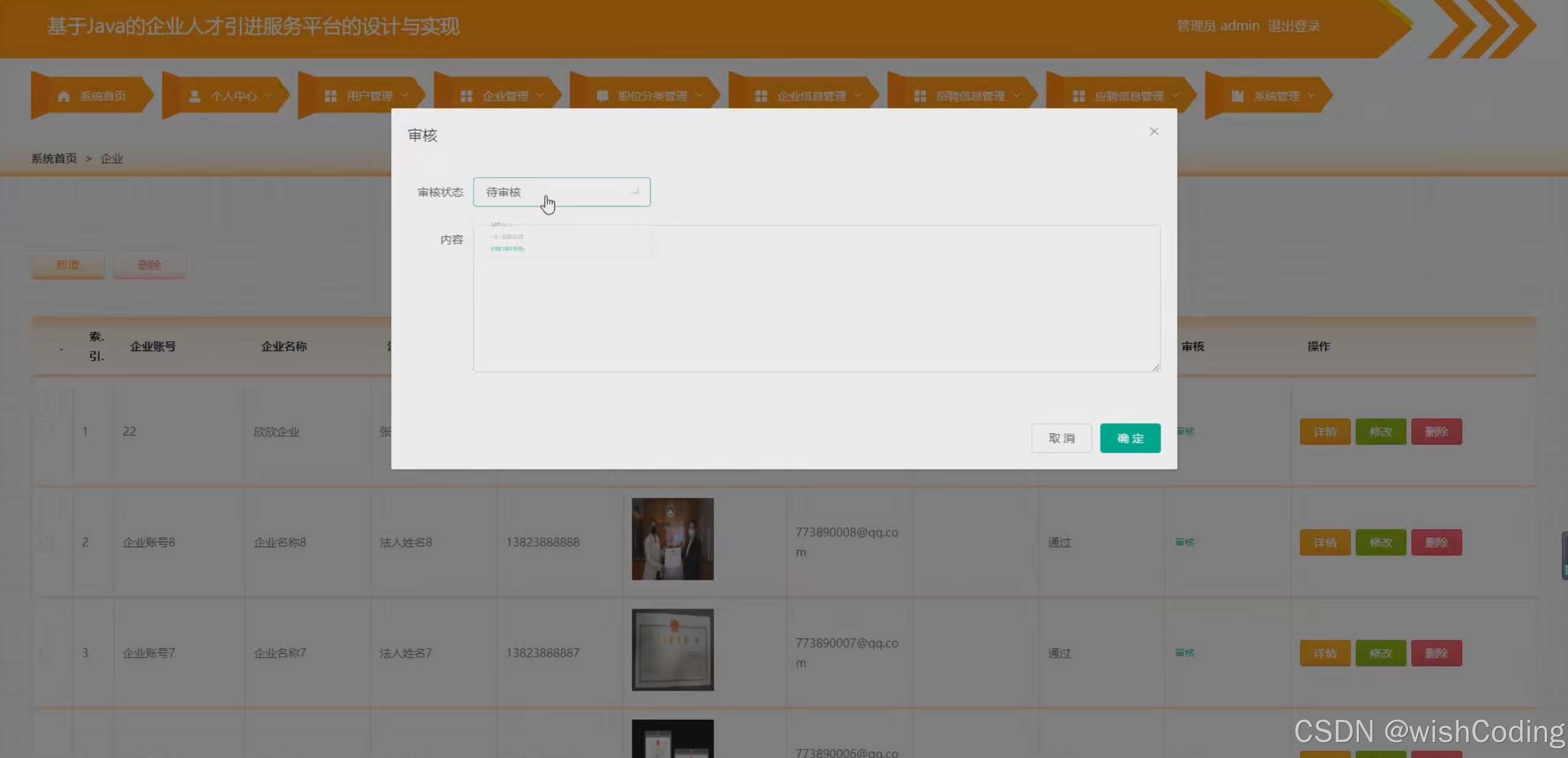
Task: Click inside the 内容 text area
Action: [x=816, y=306]
